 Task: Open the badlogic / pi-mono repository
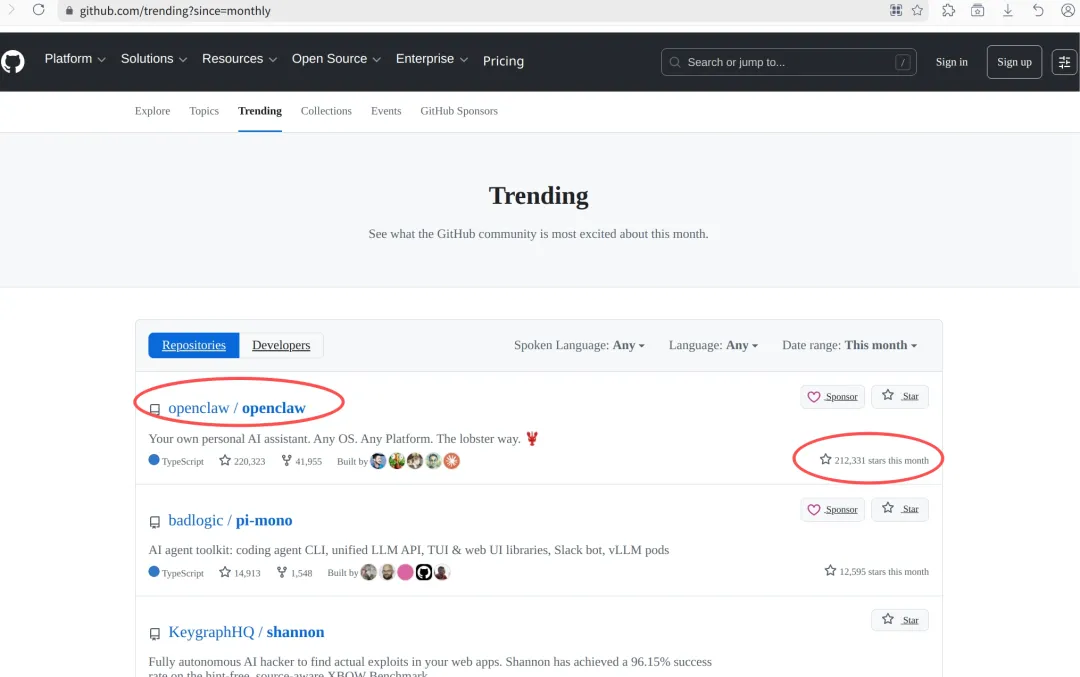click(x=230, y=521)
